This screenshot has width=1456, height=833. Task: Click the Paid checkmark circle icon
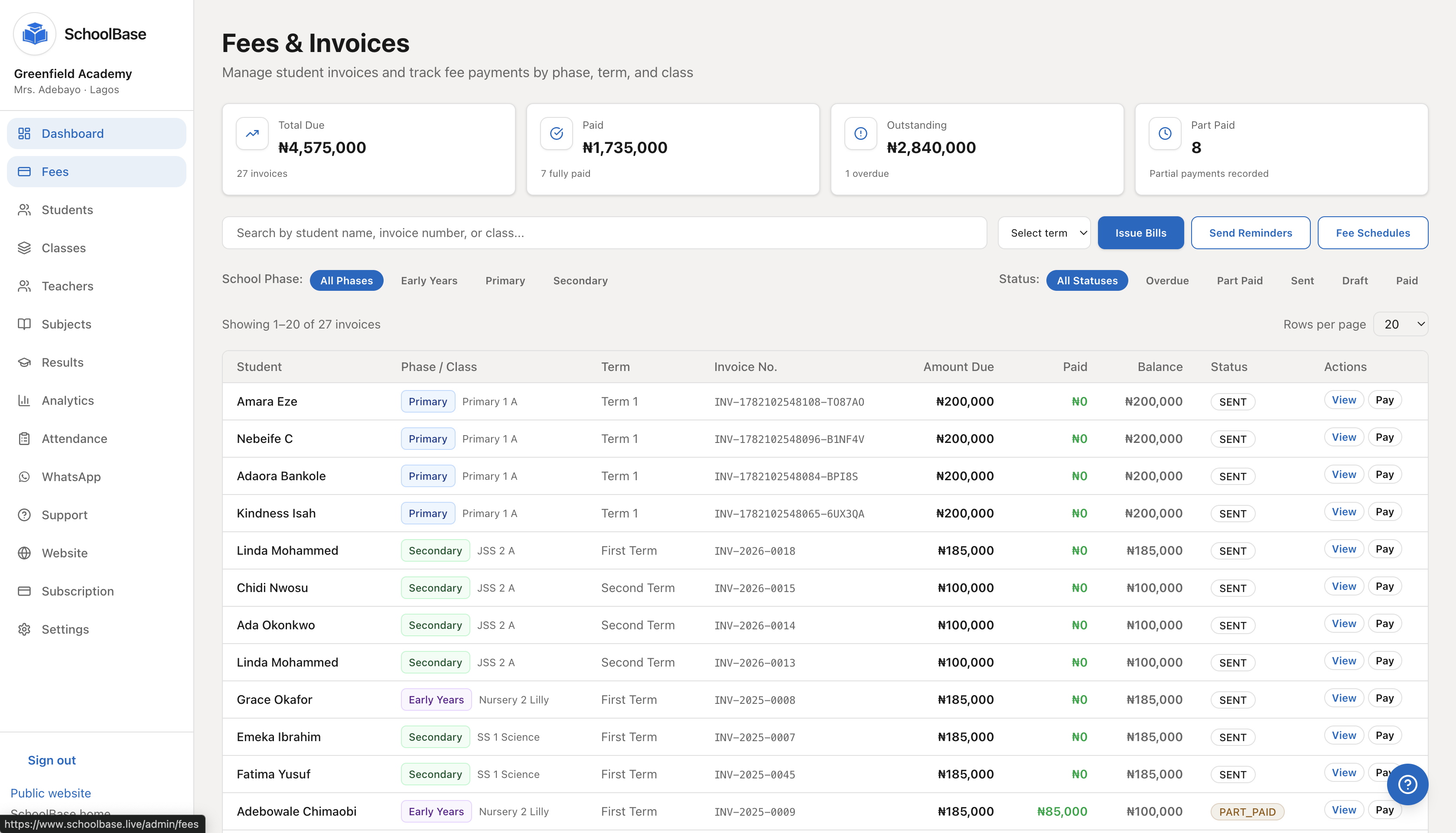point(557,133)
